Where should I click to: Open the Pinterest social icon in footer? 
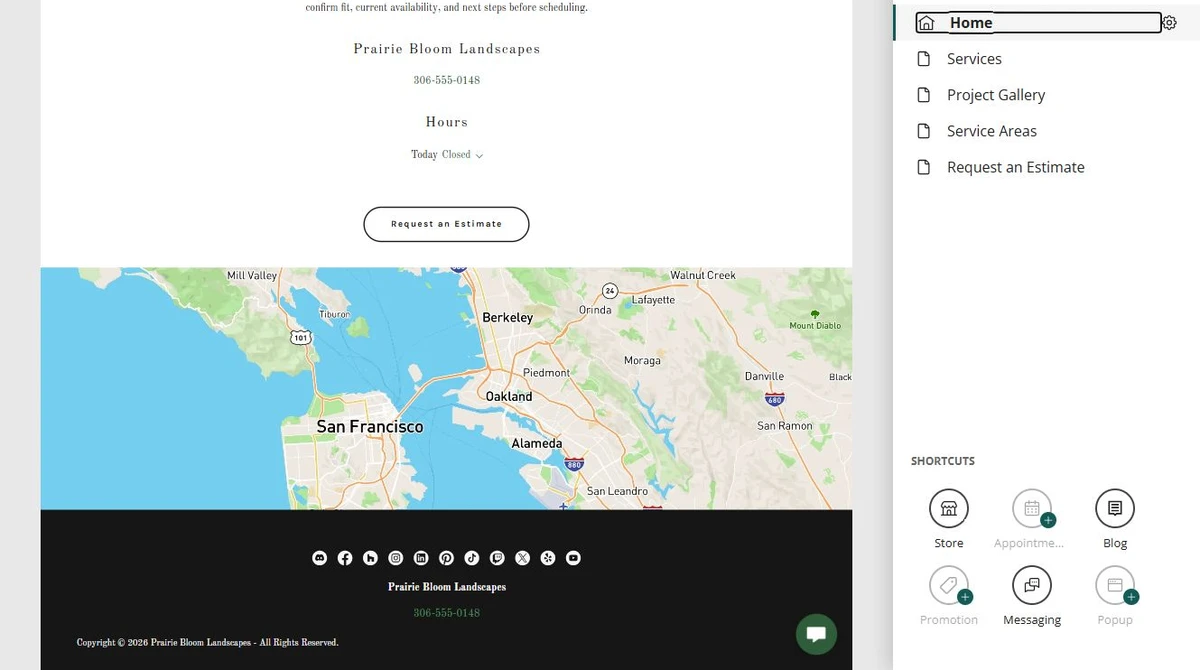(x=446, y=558)
